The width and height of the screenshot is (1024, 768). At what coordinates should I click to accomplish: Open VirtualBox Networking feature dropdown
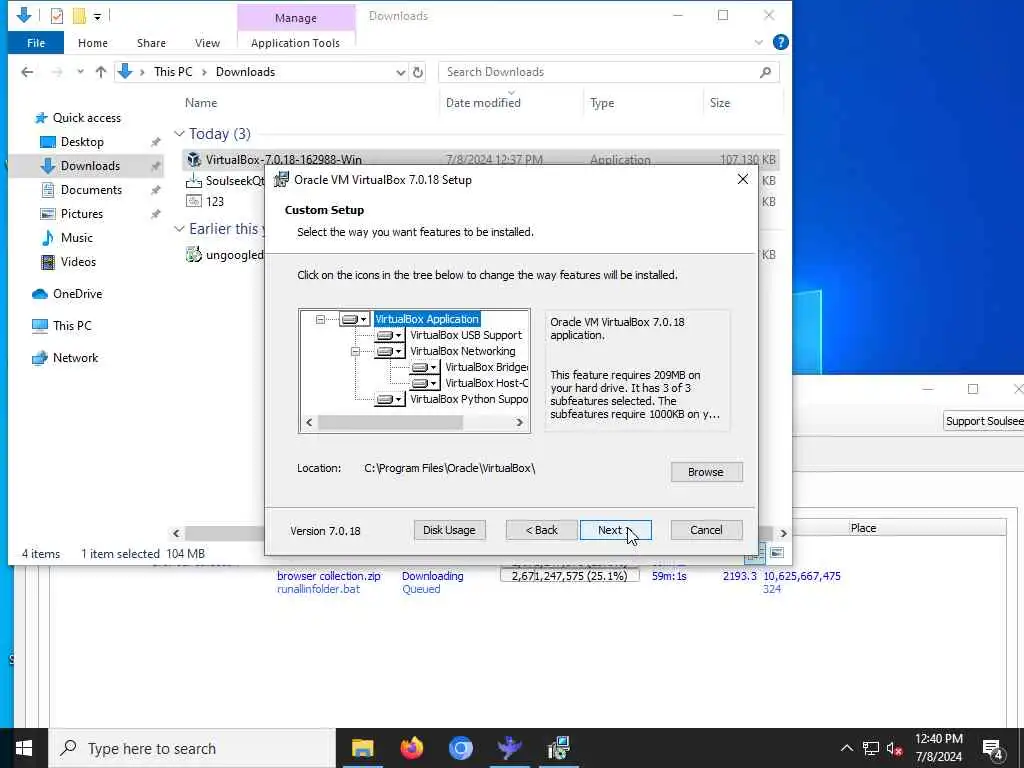390,351
